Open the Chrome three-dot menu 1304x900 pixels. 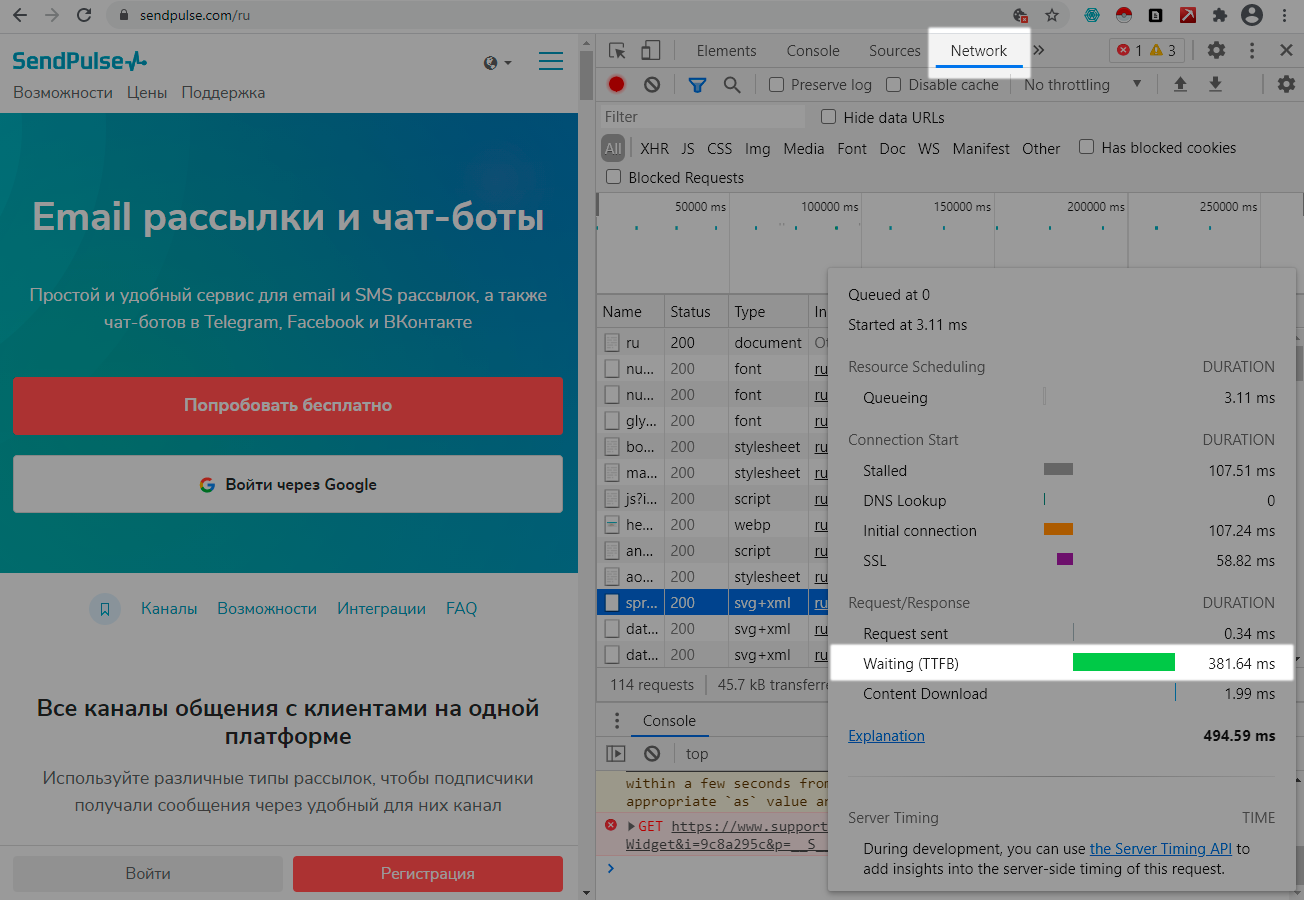coord(1285,15)
